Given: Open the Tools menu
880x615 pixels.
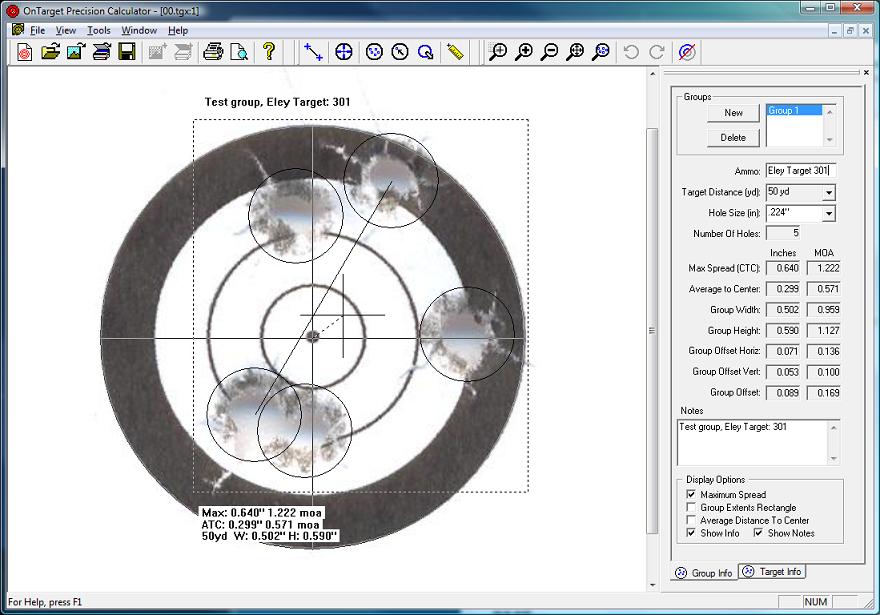Looking at the screenshot, I should [x=97, y=30].
